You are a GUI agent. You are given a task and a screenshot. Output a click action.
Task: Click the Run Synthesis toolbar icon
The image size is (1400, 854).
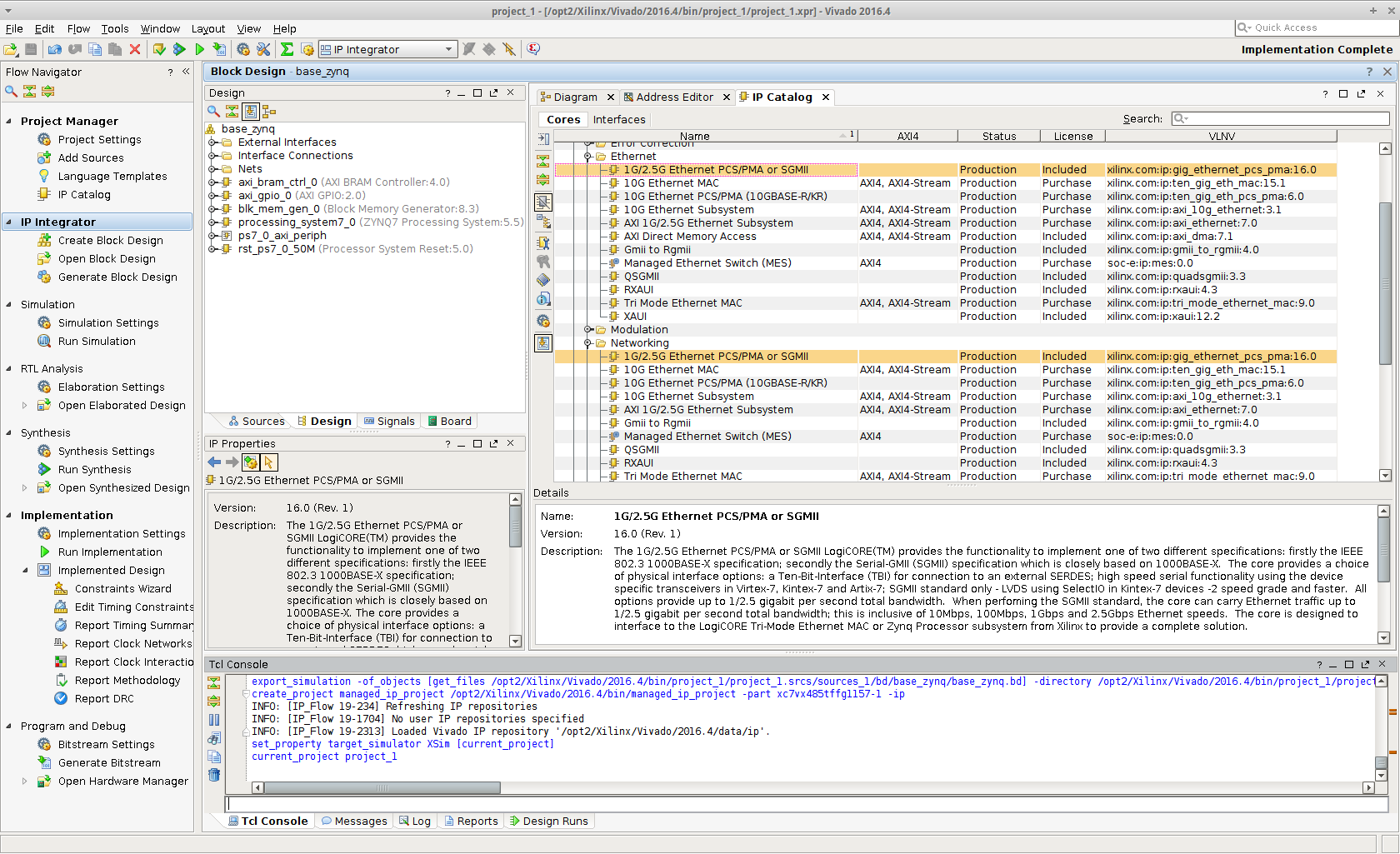(x=179, y=49)
